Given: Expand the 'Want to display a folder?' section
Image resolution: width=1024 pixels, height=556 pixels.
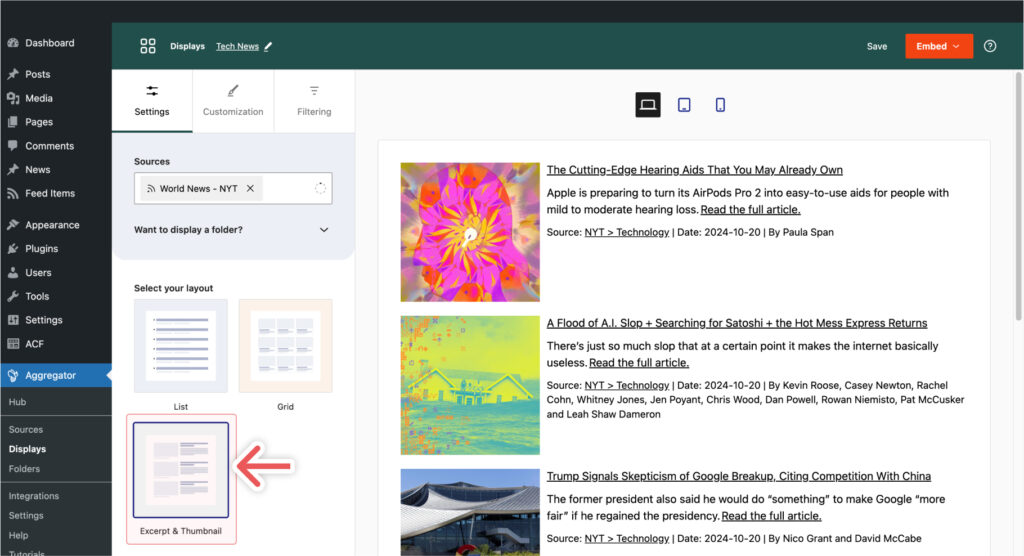Looking at the screenshot, I should coord(232,230).
